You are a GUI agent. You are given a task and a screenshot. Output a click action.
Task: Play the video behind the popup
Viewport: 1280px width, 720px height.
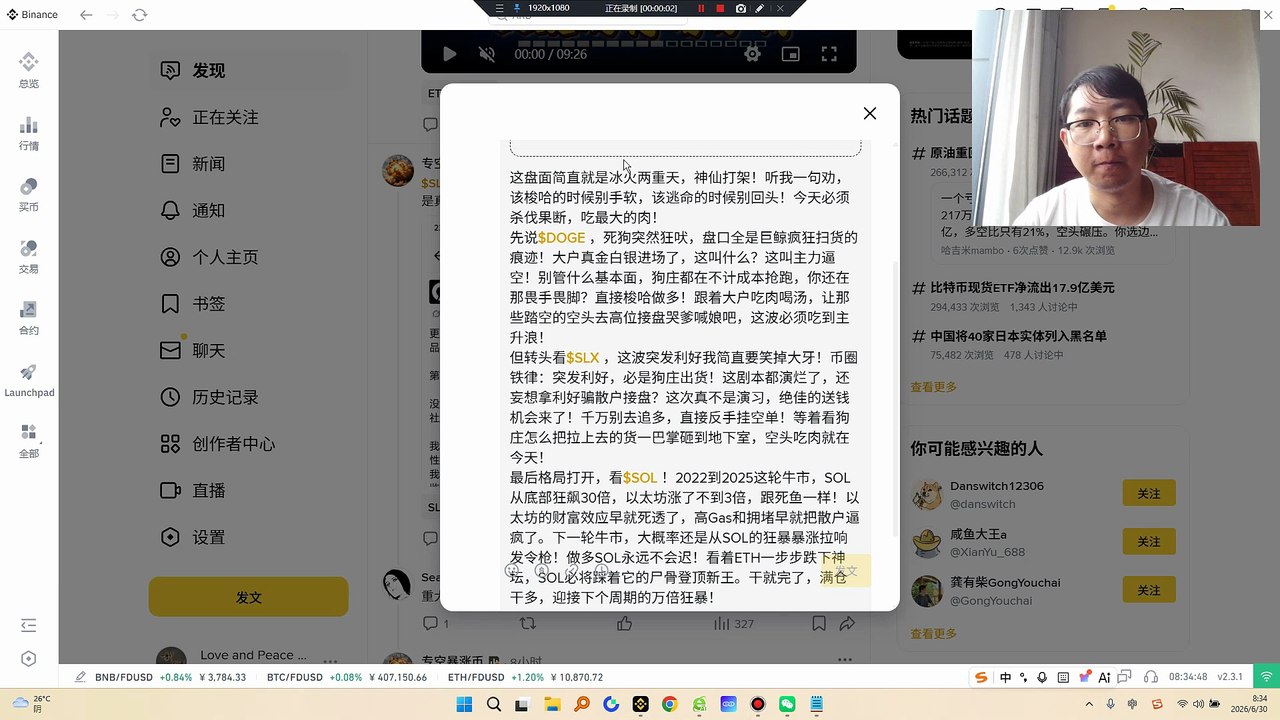[x=449, y=54]
